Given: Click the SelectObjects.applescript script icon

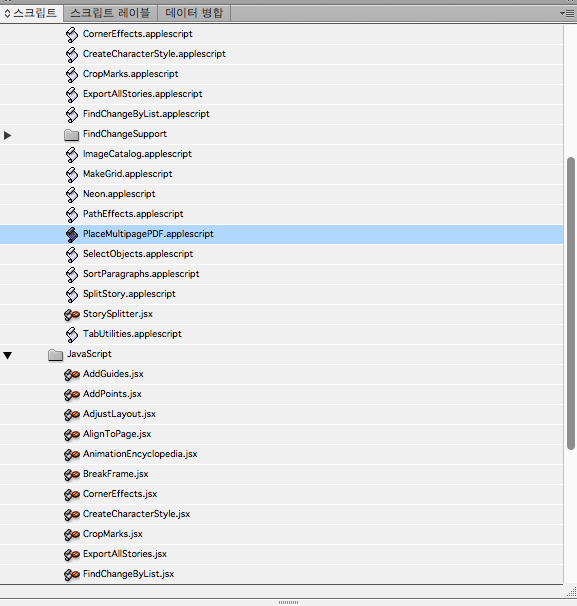Looking at the screenshot, I should tap(71, 254).
